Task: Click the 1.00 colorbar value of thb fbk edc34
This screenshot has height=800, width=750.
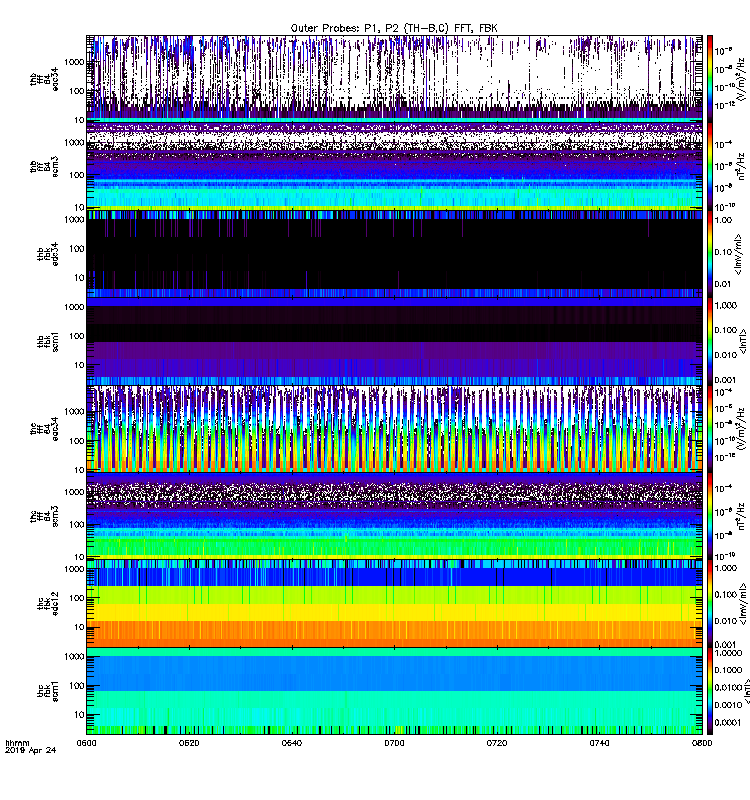Action: pos(723,220)
